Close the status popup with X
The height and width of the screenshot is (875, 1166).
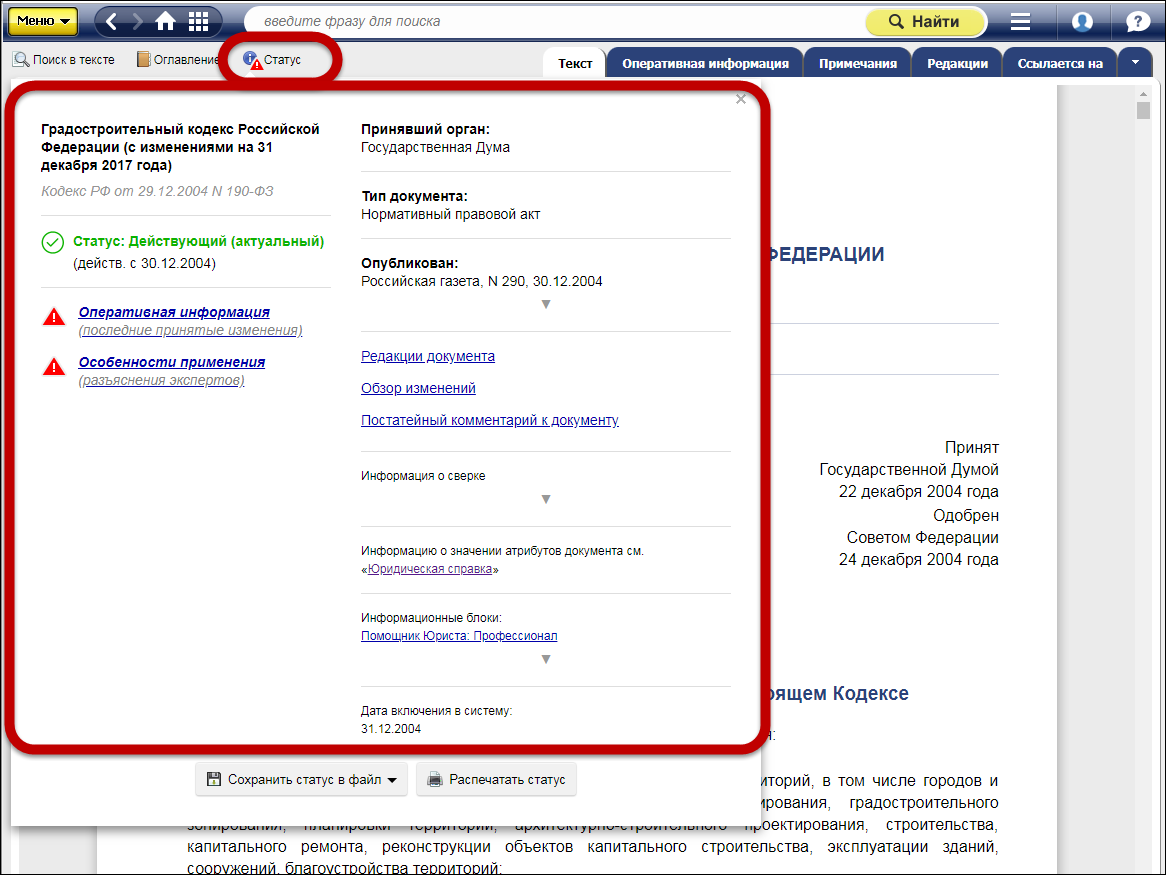(741, 99)
